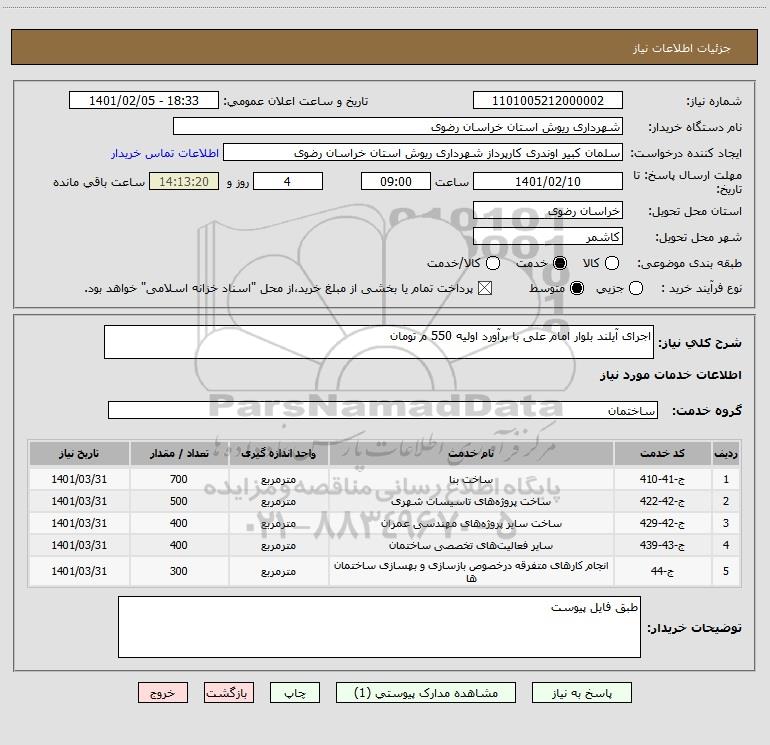Click the public announcement date field 1401/02/05

coord(144,101)
